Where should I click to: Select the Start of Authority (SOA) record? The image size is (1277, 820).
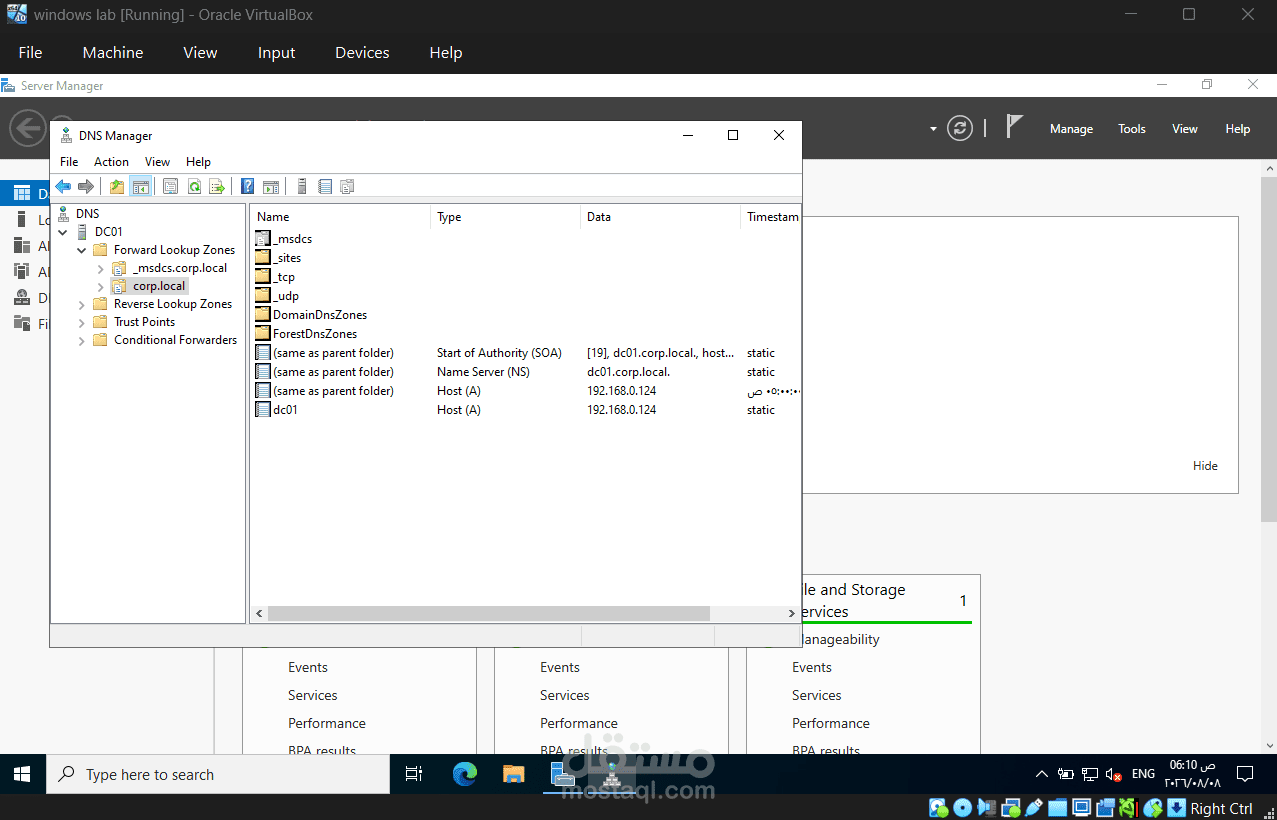pyautogui.click(x=525, y=353)
